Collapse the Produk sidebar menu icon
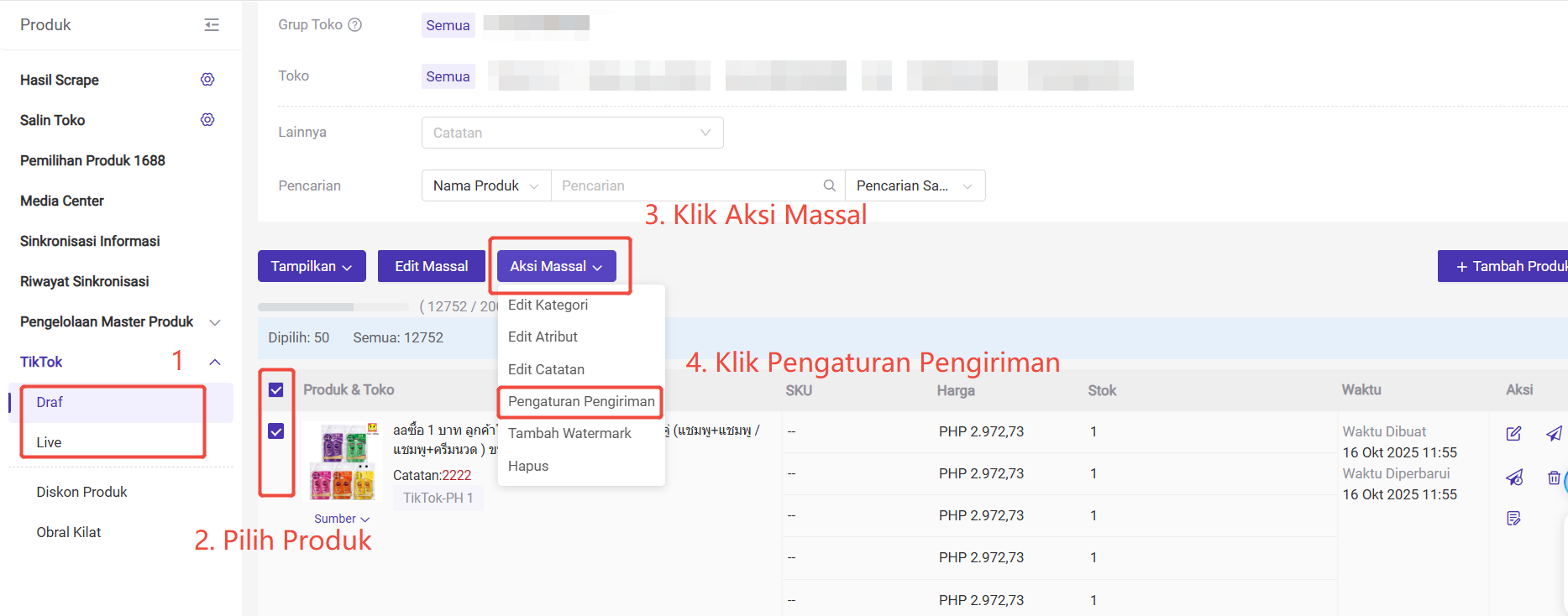This screenshot has width=1568, height=616. (x=212, y=25)
